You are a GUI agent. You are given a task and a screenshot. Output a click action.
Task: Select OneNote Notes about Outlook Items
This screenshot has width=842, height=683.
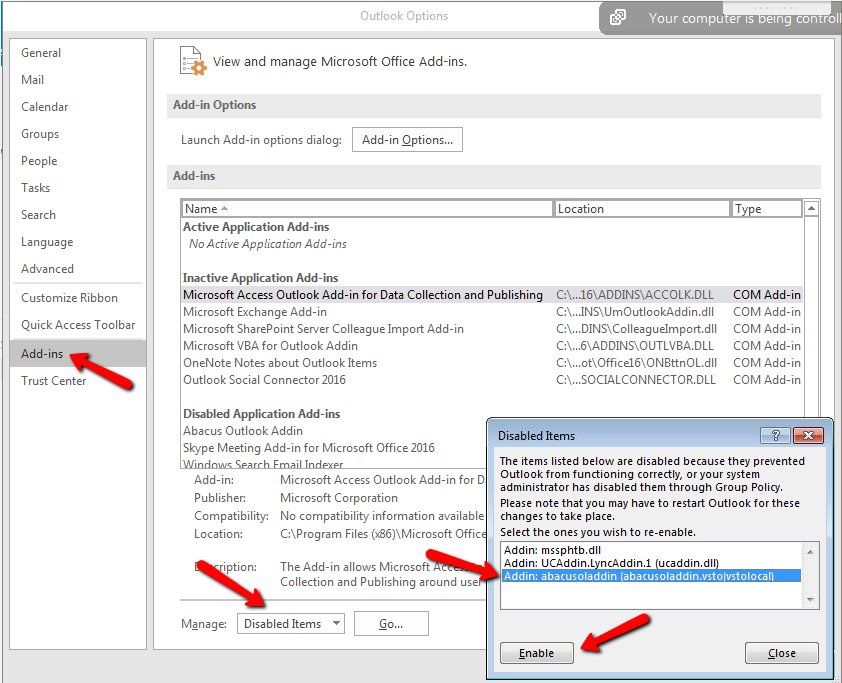click(492, 363)
